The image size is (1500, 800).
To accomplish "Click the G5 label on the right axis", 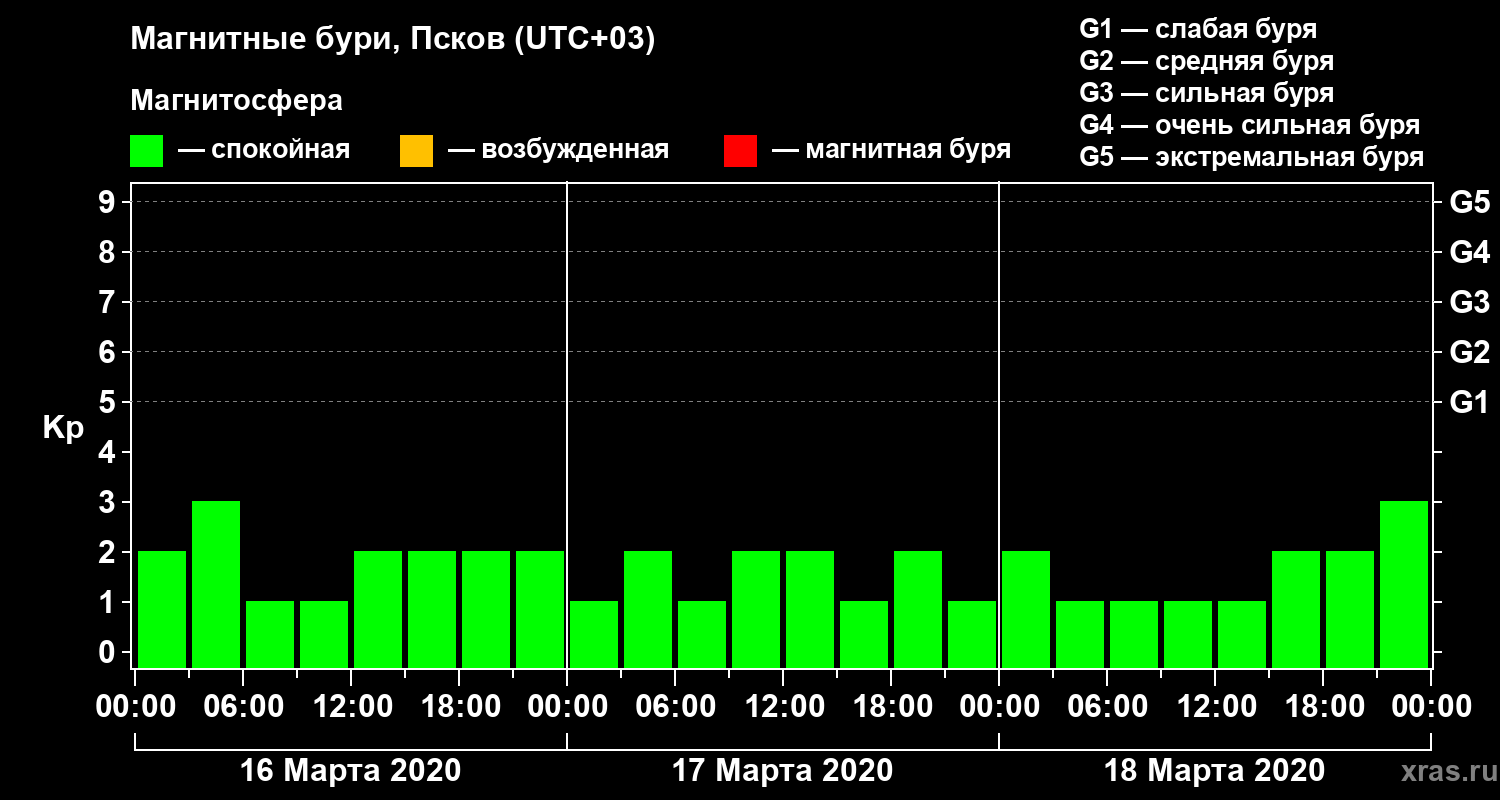I will (1469, 202).
